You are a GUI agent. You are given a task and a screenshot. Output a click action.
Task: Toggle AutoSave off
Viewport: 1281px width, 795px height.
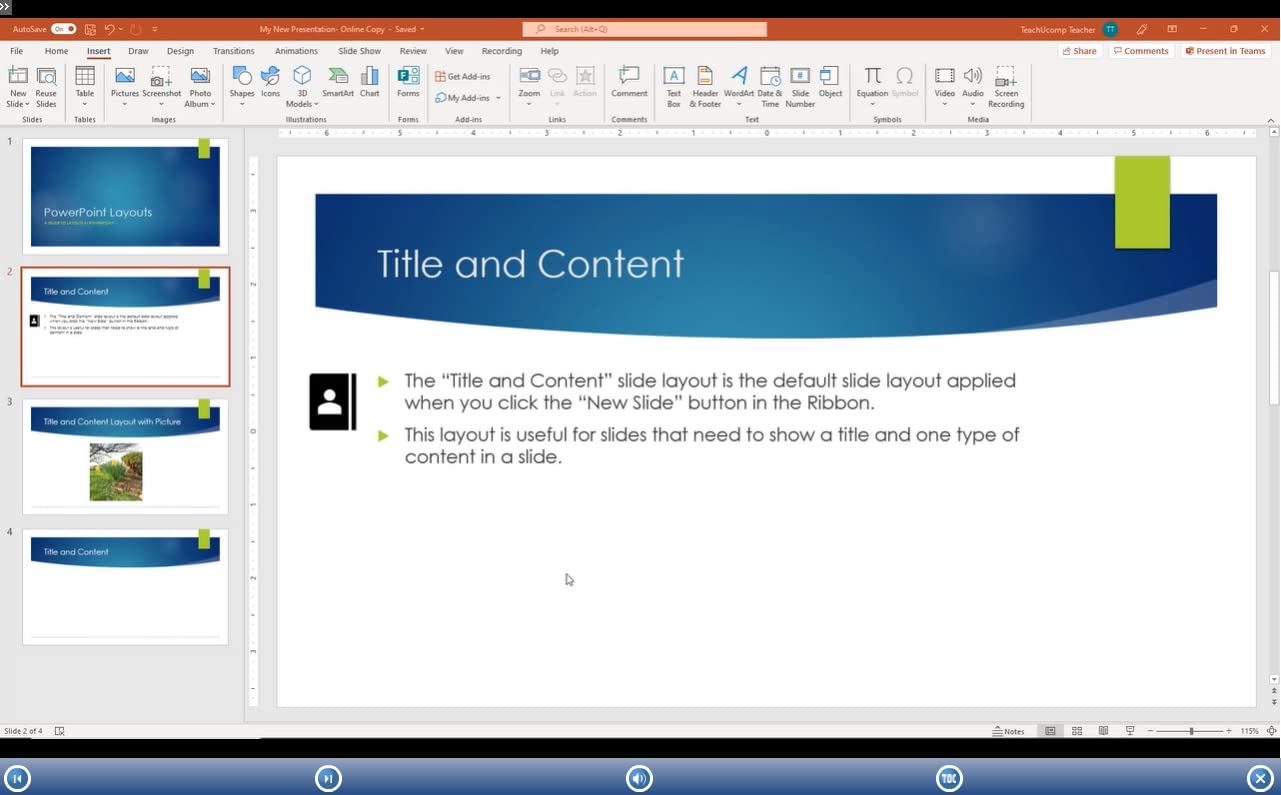coord(62,29)
